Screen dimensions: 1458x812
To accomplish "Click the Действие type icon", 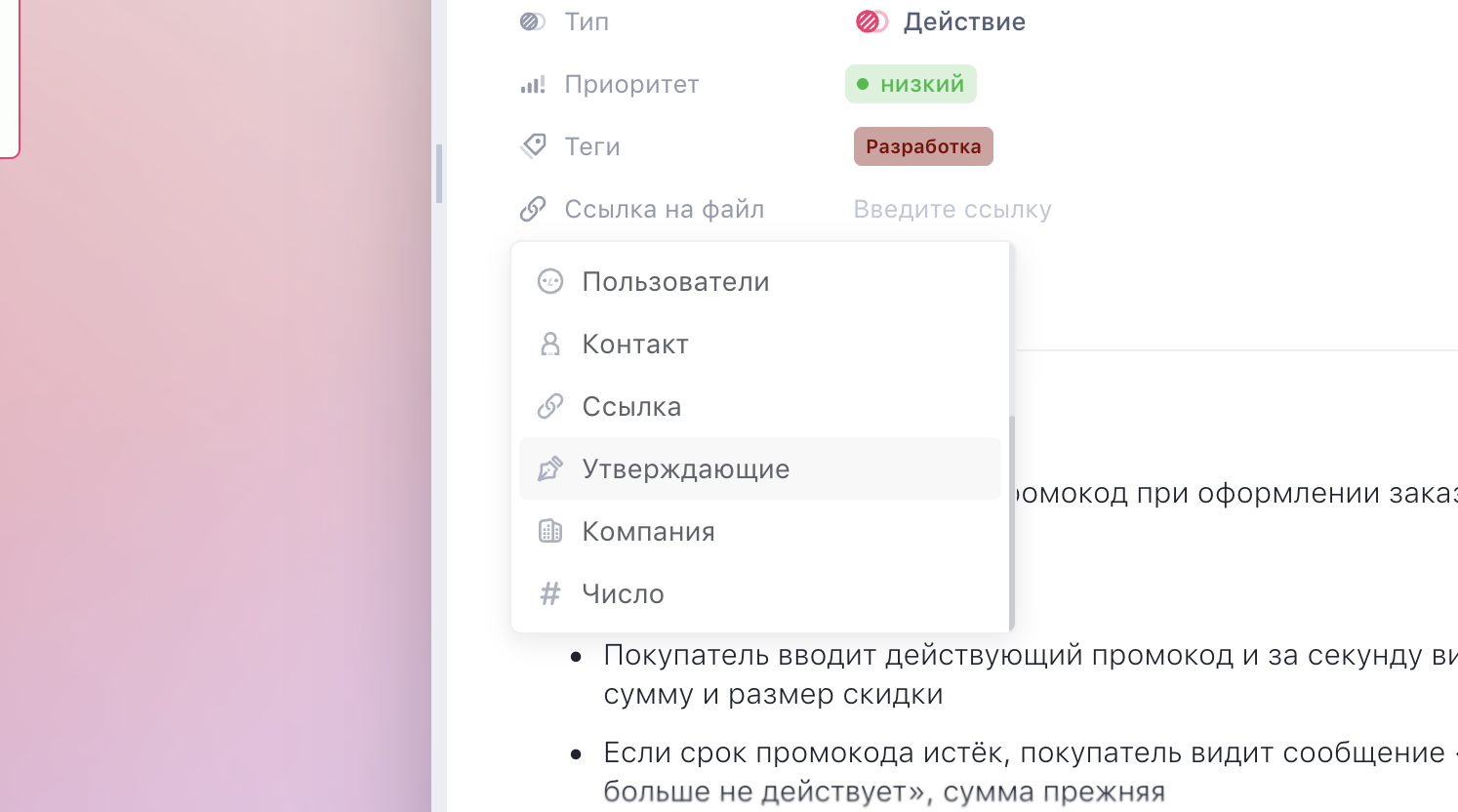I will [871, 21].
